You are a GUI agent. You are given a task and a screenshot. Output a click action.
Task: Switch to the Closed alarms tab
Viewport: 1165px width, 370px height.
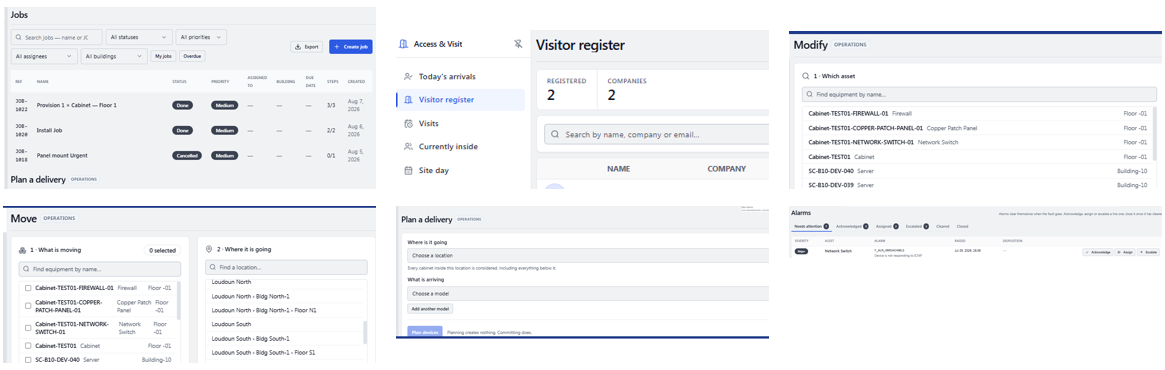pos(962,226)
